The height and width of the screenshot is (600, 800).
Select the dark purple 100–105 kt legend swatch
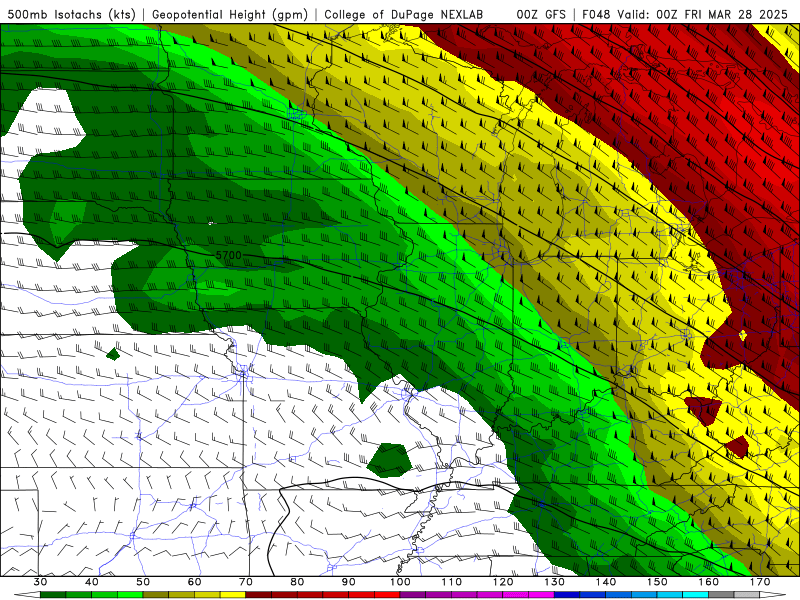pos(413,595)
